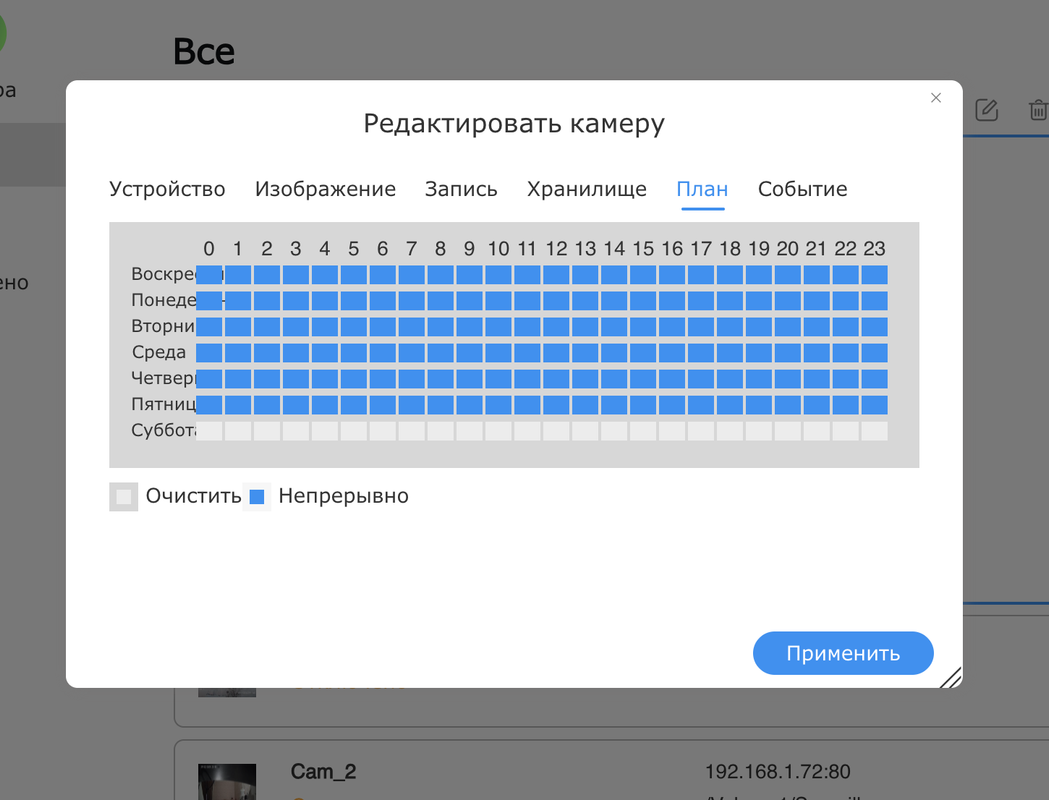Screen dimensions: 1049x800
Task: Select the План tab
Action: coord(702,189)
